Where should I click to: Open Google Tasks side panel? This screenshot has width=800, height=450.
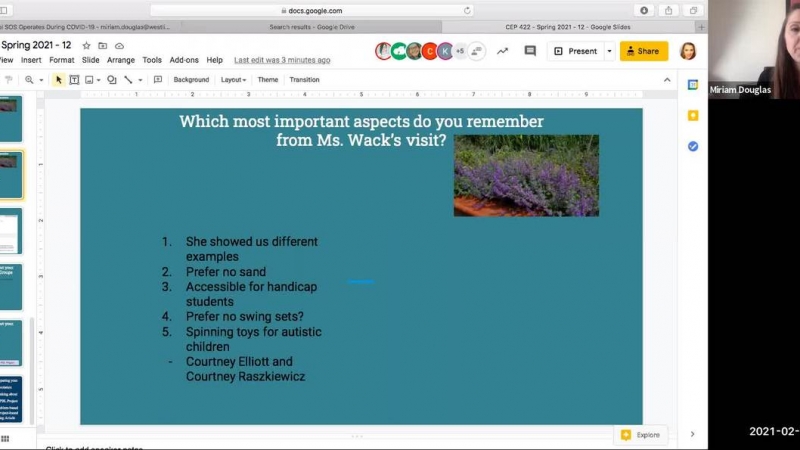coord(692,146)
